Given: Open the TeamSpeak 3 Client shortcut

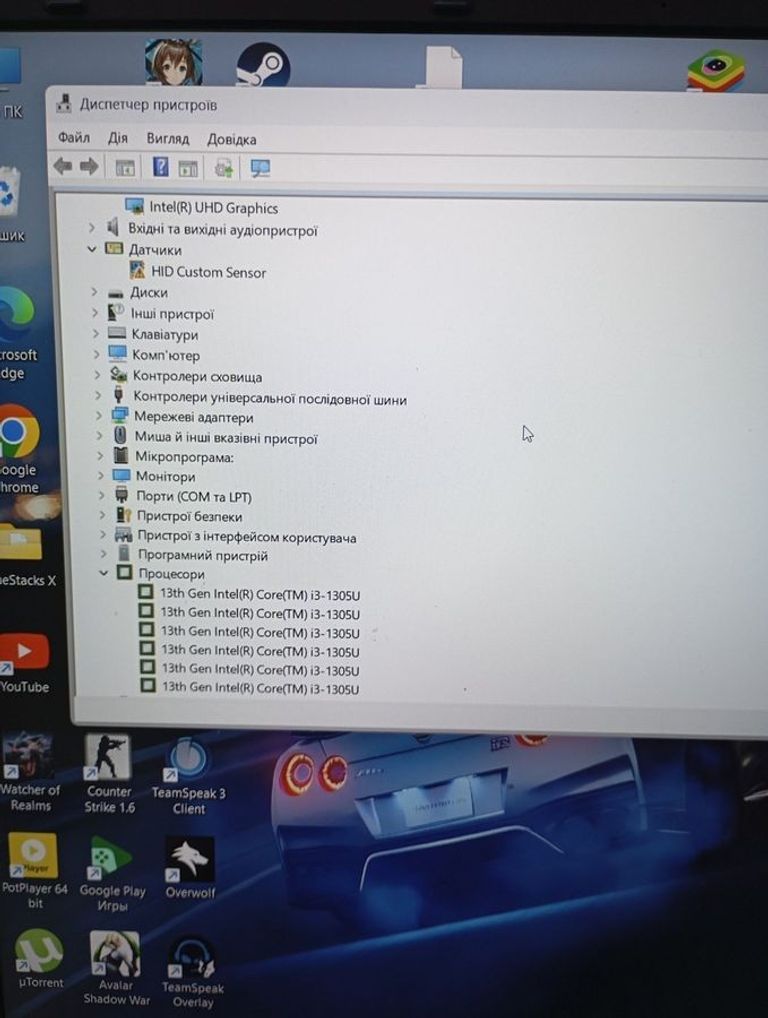Looking at the screenshot, I should click(188, 775).
